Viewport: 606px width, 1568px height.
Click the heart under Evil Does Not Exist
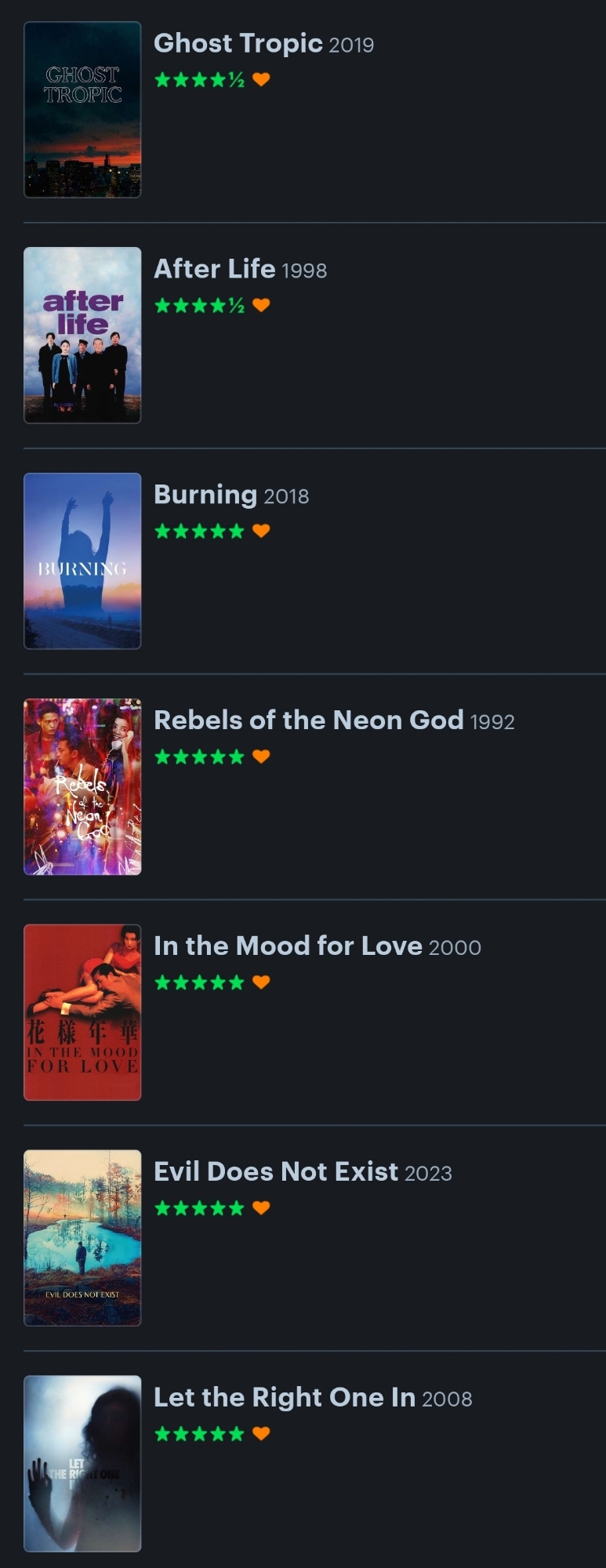pyautogui.click(x=261, y=1208)
